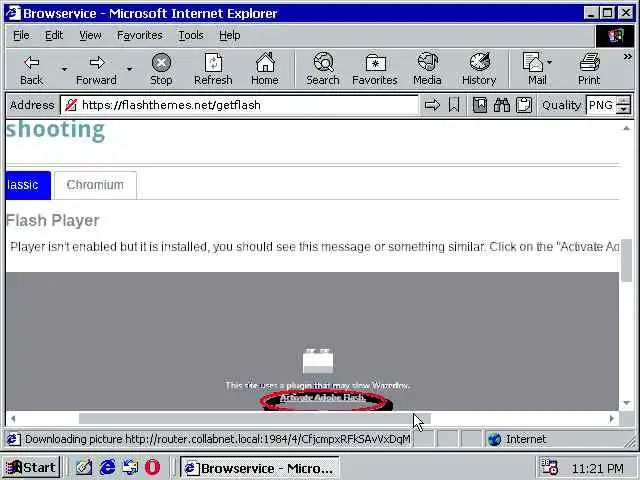Click the Browservice taskbar button

coord(260,468)
